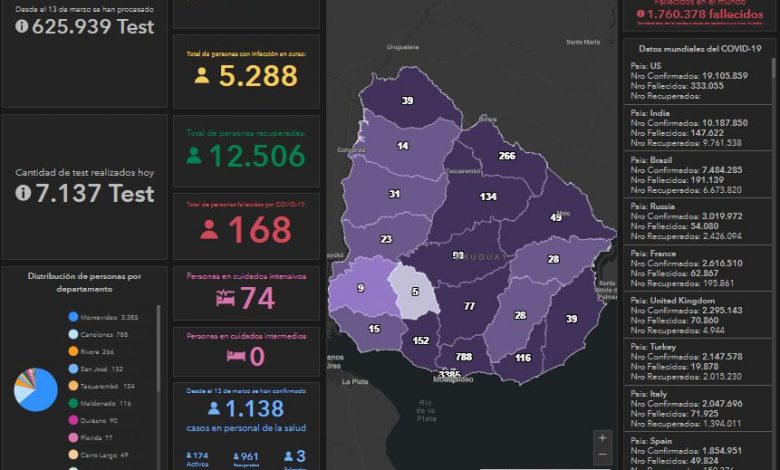Select the orange Rivera legend swatch
This screenshot has width=780, height=470.
coord(74,352)
